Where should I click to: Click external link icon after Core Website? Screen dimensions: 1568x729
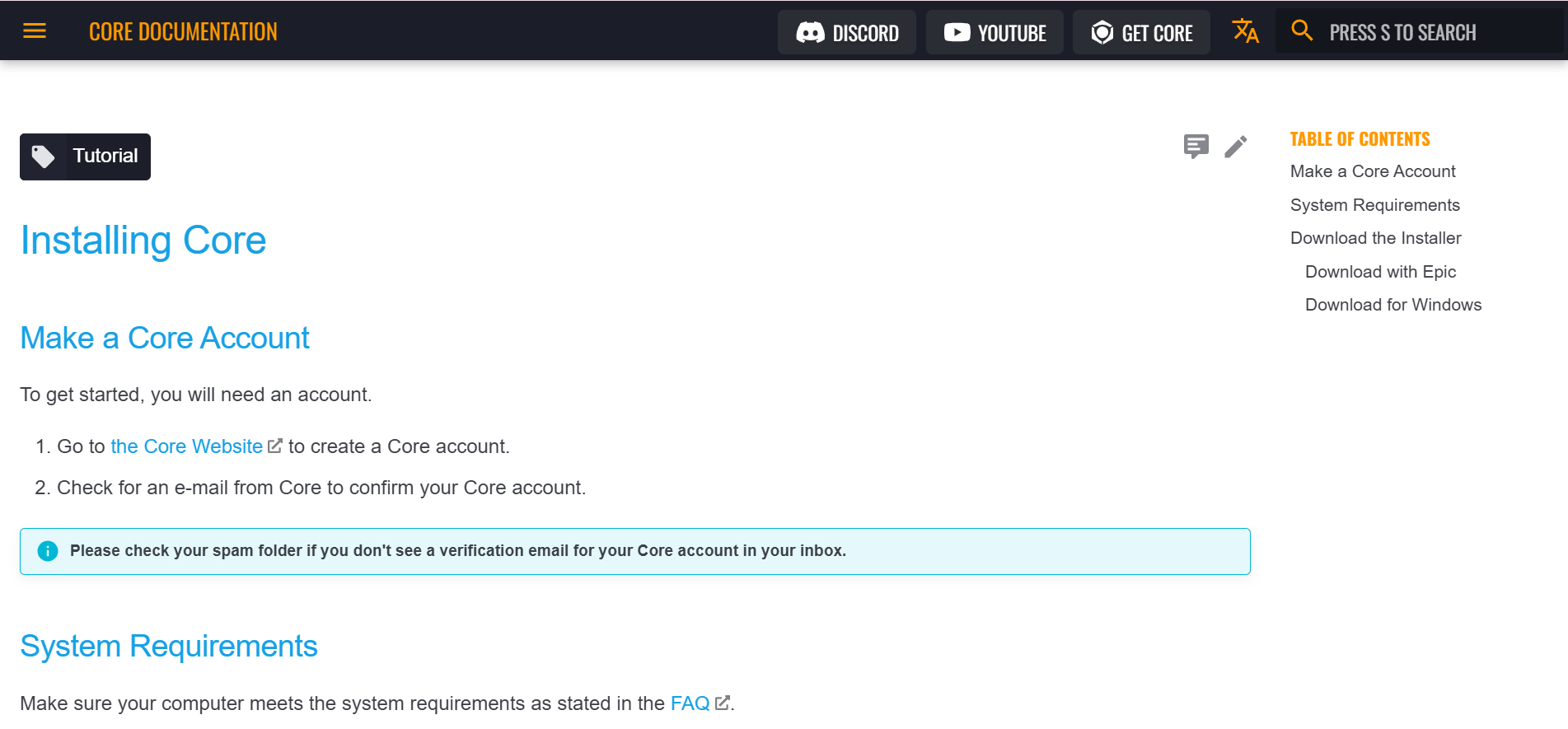[x=275, y=446]
